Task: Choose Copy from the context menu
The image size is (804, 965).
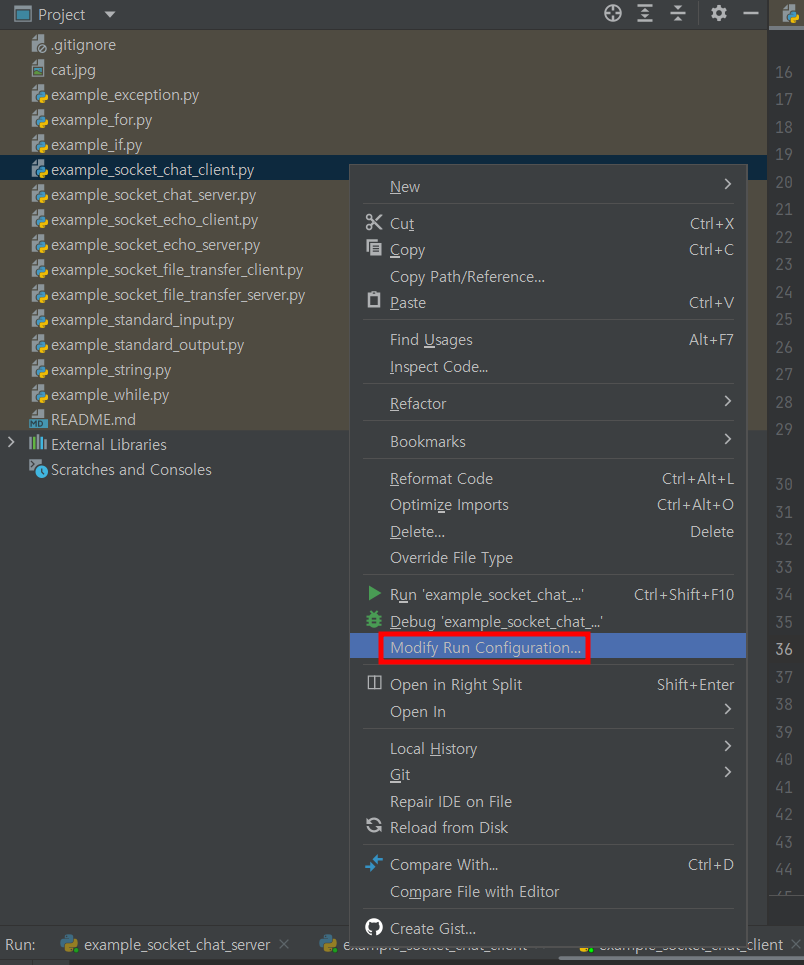Action: 548,250
